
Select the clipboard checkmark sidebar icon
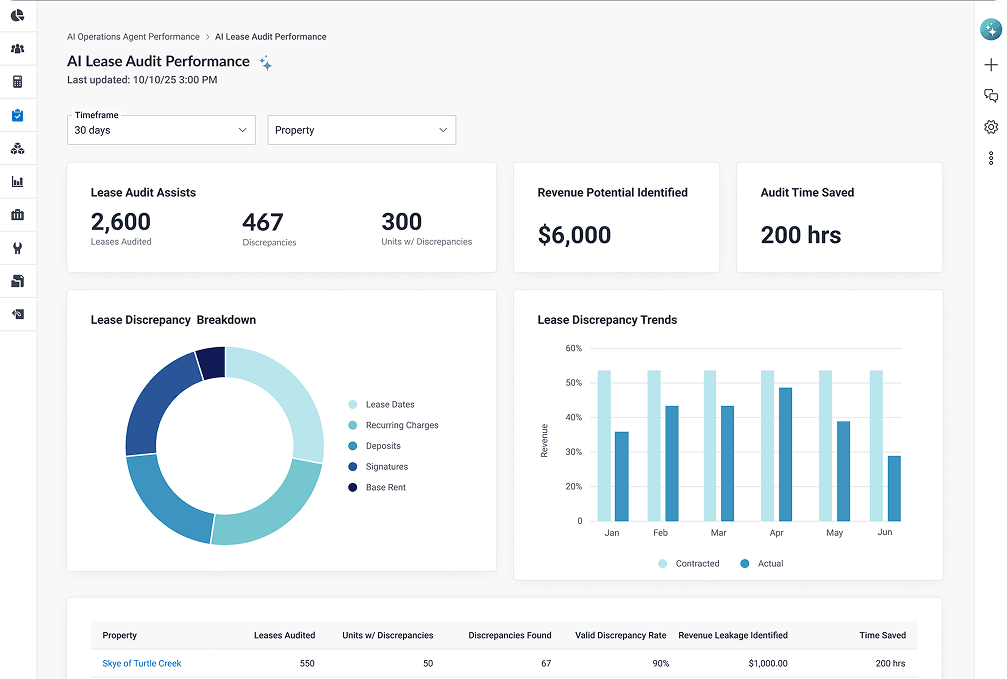17,115
